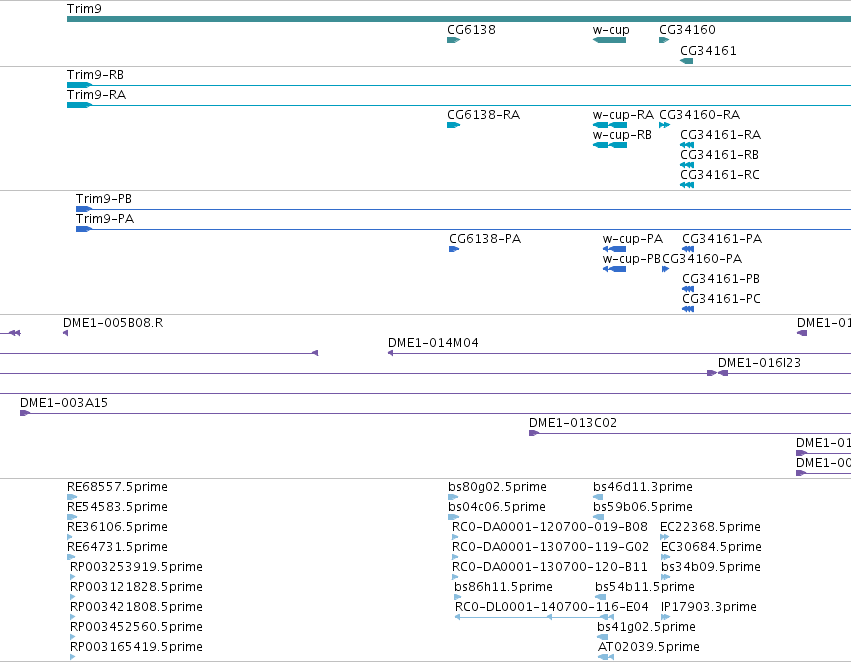The width and height of the screenshot is (851, 662).
Task: Click the RE68557.5prime EST label
Action: click(x=117, y=487)
